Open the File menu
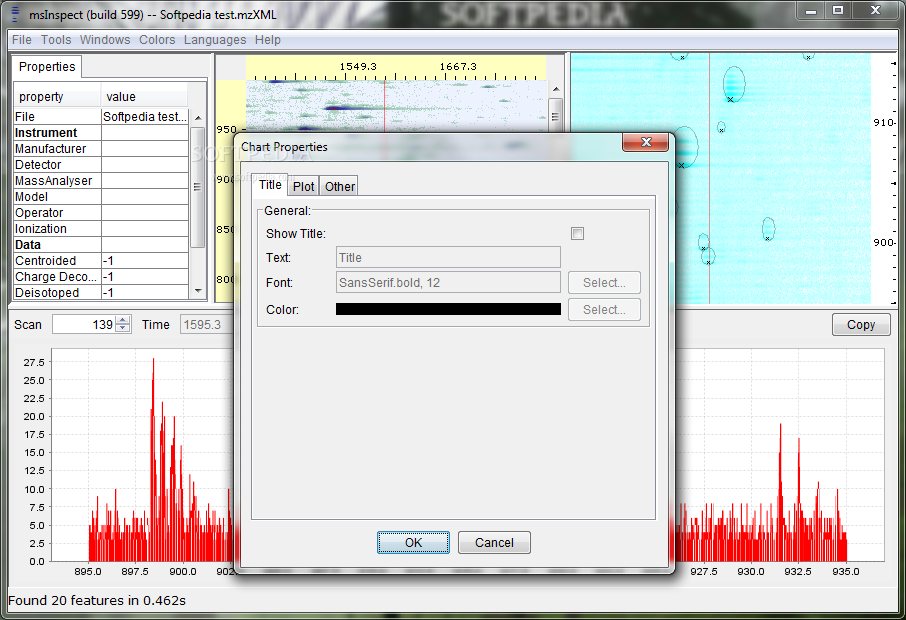This screenshot has height=620, width=906. (22, 40)
